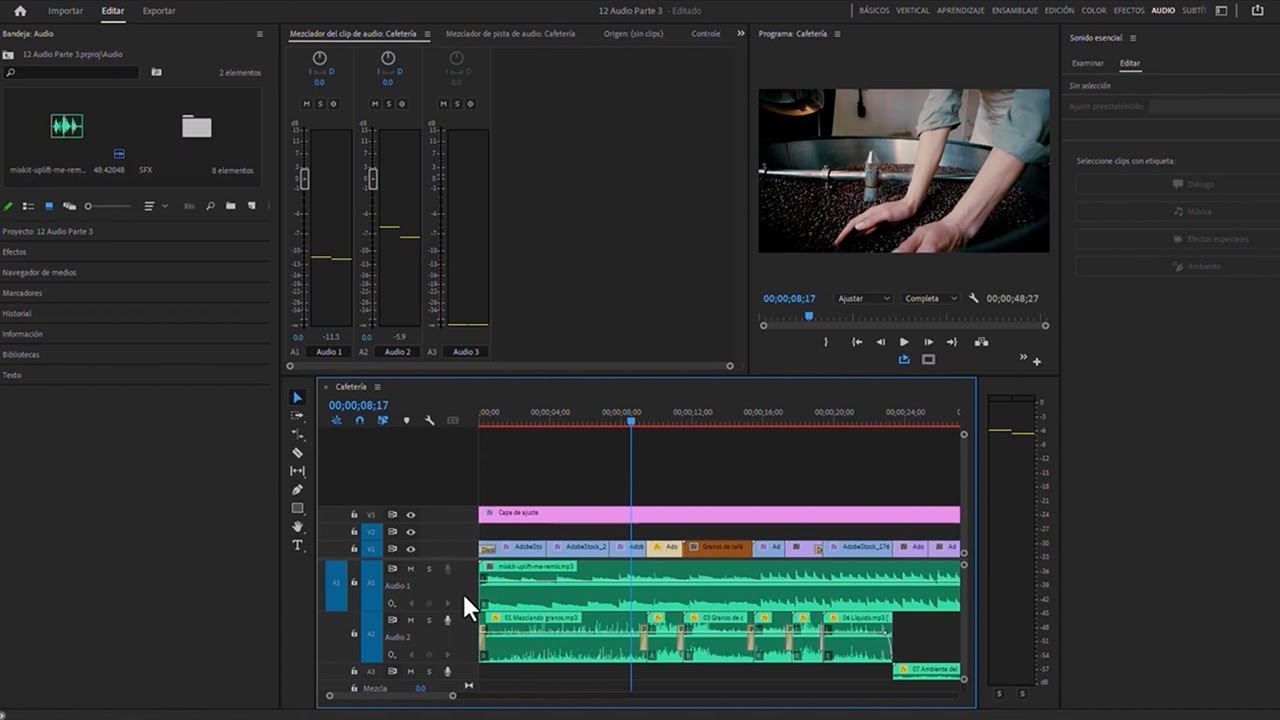The width and height of the screenshot is (1280, 720).
Task: Switch to the Exportar tab
Action: [x=159, y=11]
